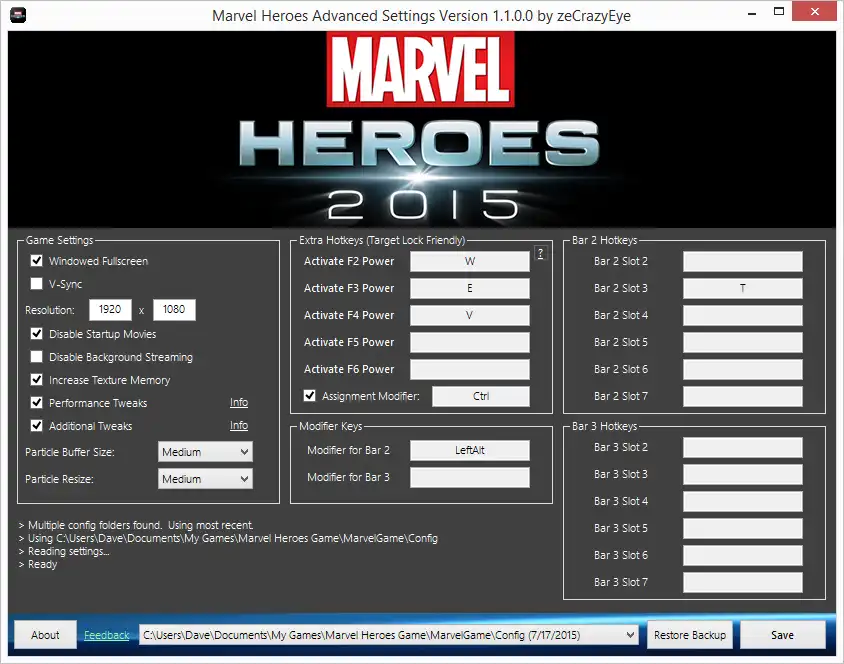
Task: Click the resolution height field 1080
Action: pyautogui.click(x=174, y=309)
